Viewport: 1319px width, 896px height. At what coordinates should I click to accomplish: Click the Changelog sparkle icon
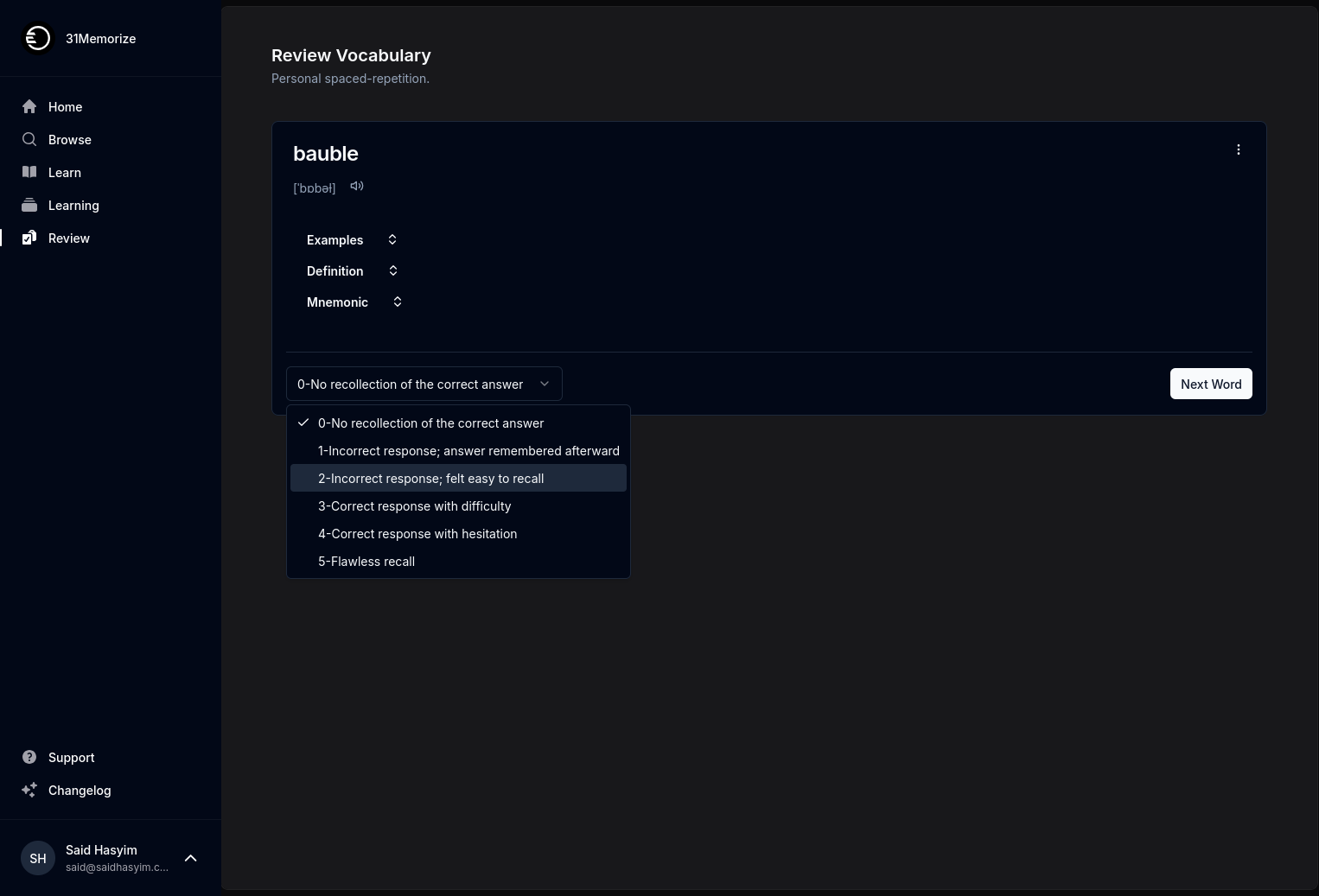[29, 790]
